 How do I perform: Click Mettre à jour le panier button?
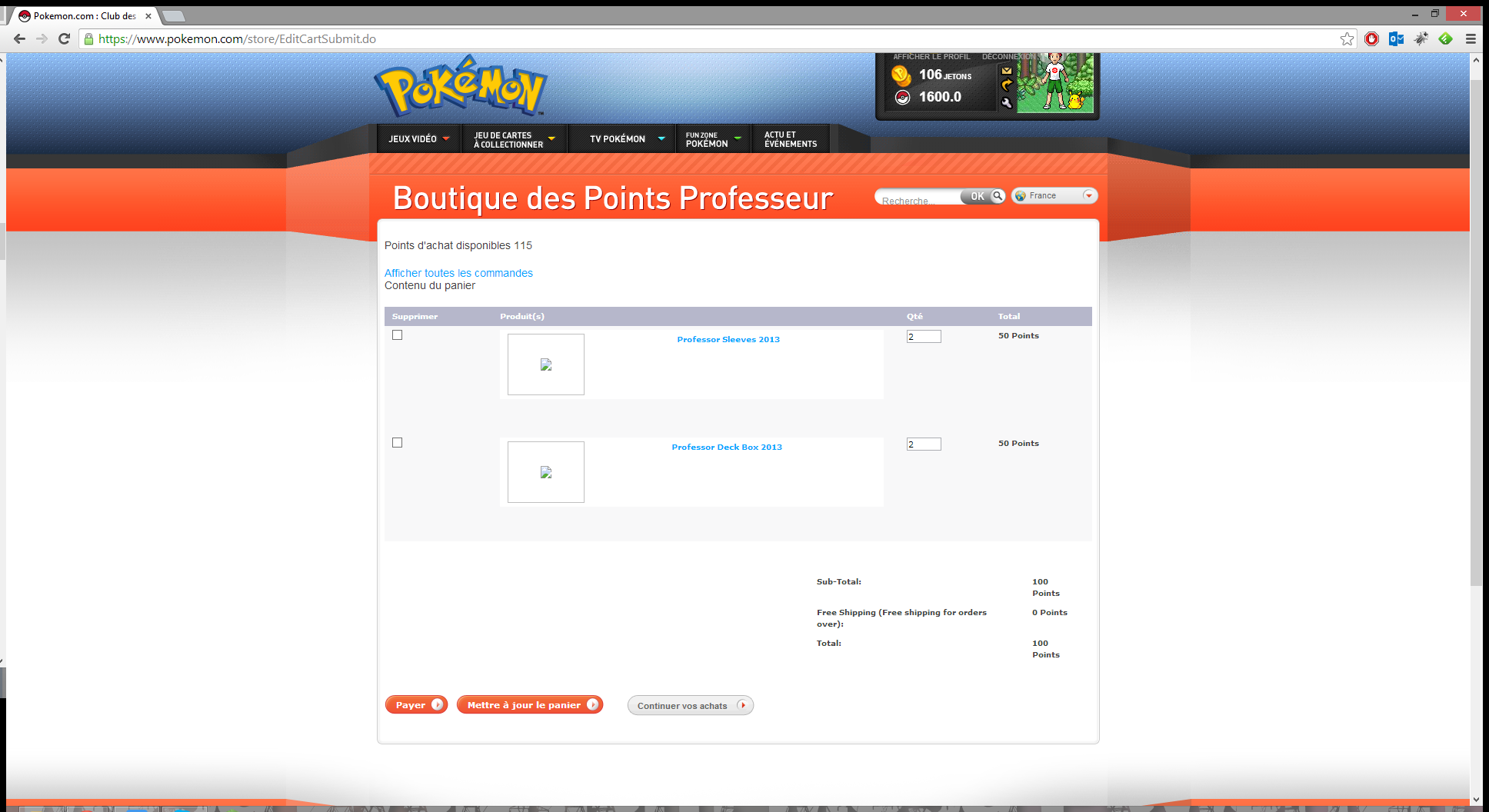click(530, 704)
